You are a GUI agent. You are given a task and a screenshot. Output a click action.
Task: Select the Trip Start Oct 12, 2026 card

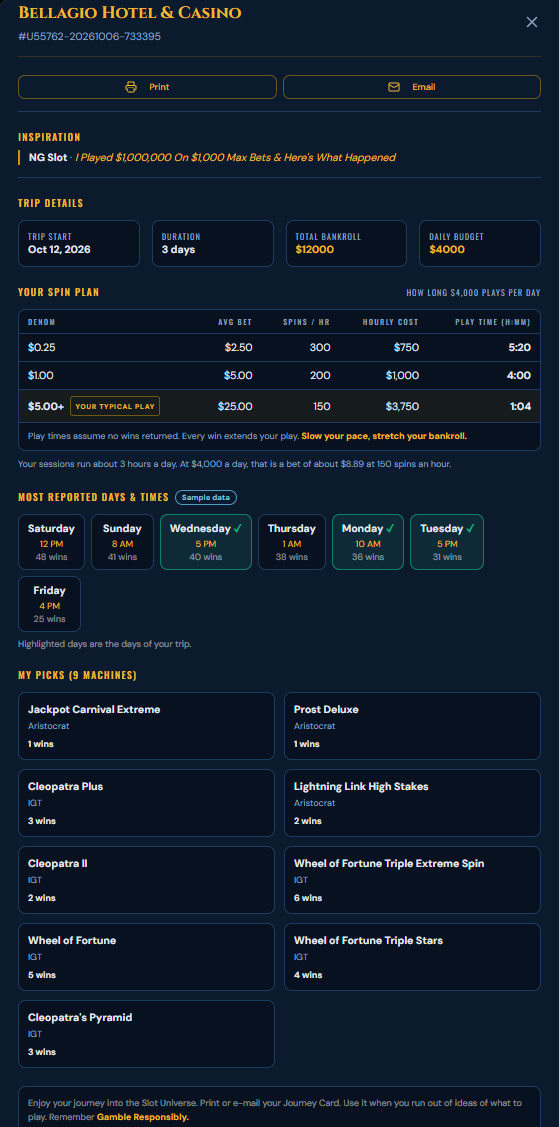coord(78,244)
